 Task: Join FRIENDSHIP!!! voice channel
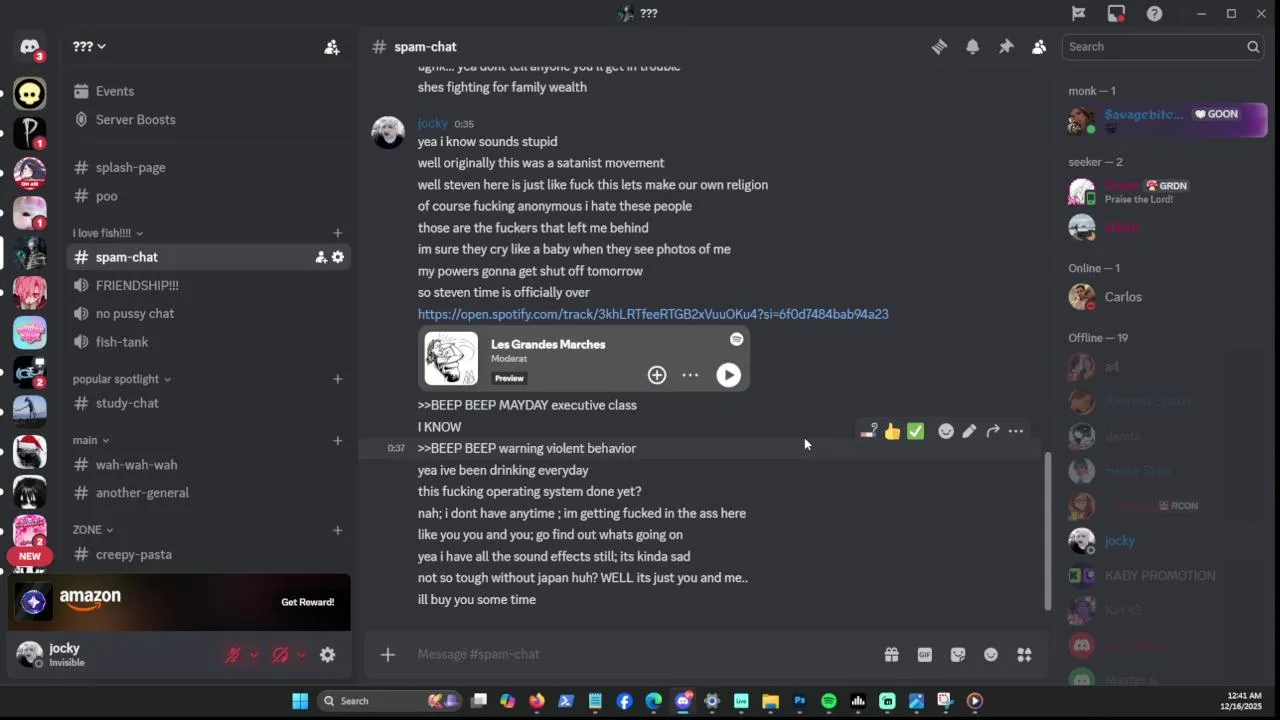click(x=208, y=285)
